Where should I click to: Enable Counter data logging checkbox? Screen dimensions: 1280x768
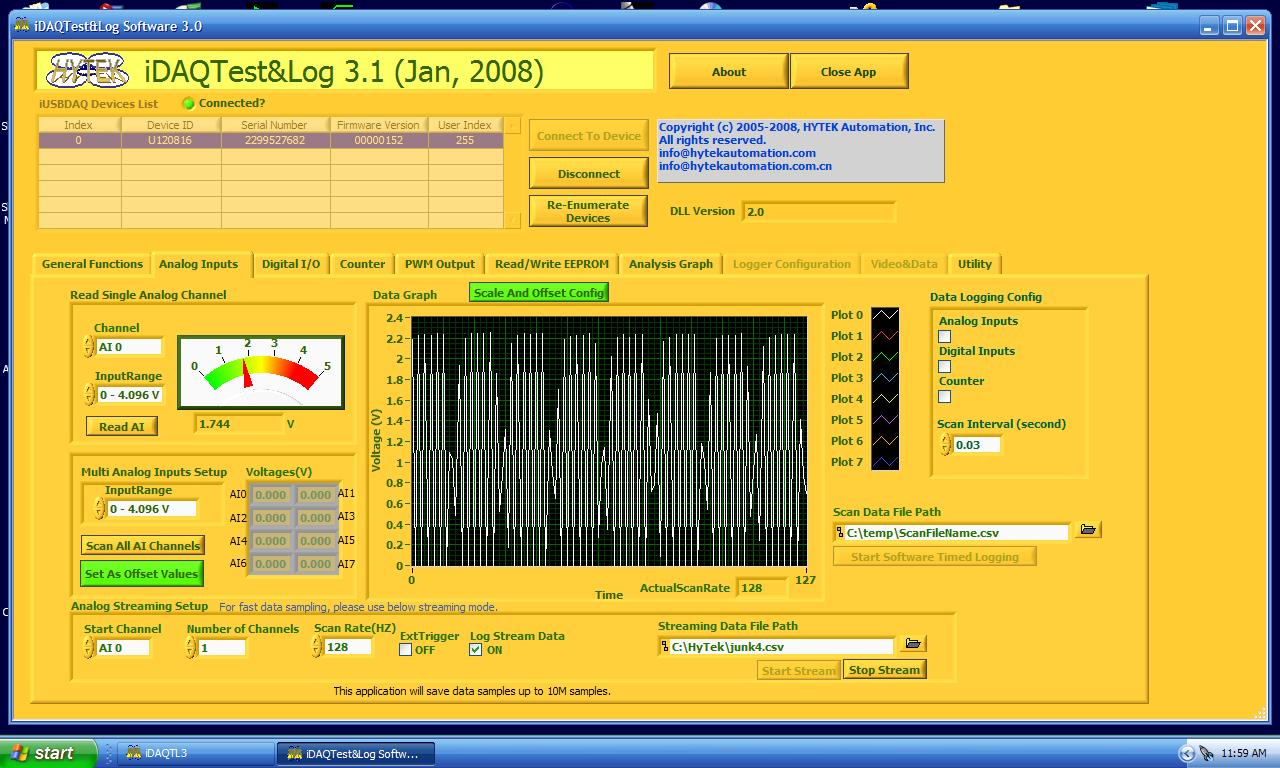tap(944, 397)
